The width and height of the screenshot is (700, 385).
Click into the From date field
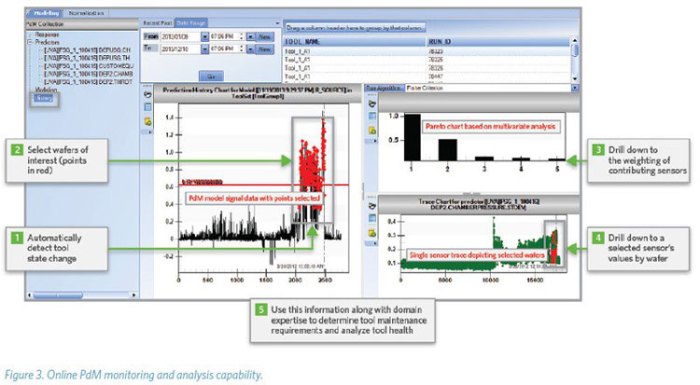pos(180,37)
